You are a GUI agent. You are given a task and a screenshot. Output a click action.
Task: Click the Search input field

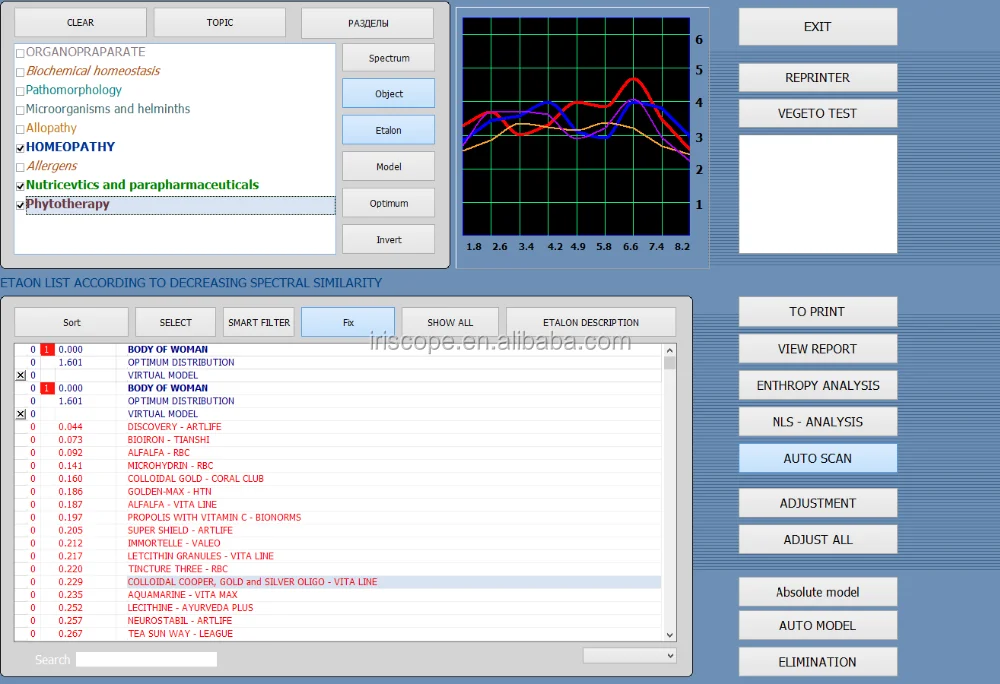pos(146,659)
